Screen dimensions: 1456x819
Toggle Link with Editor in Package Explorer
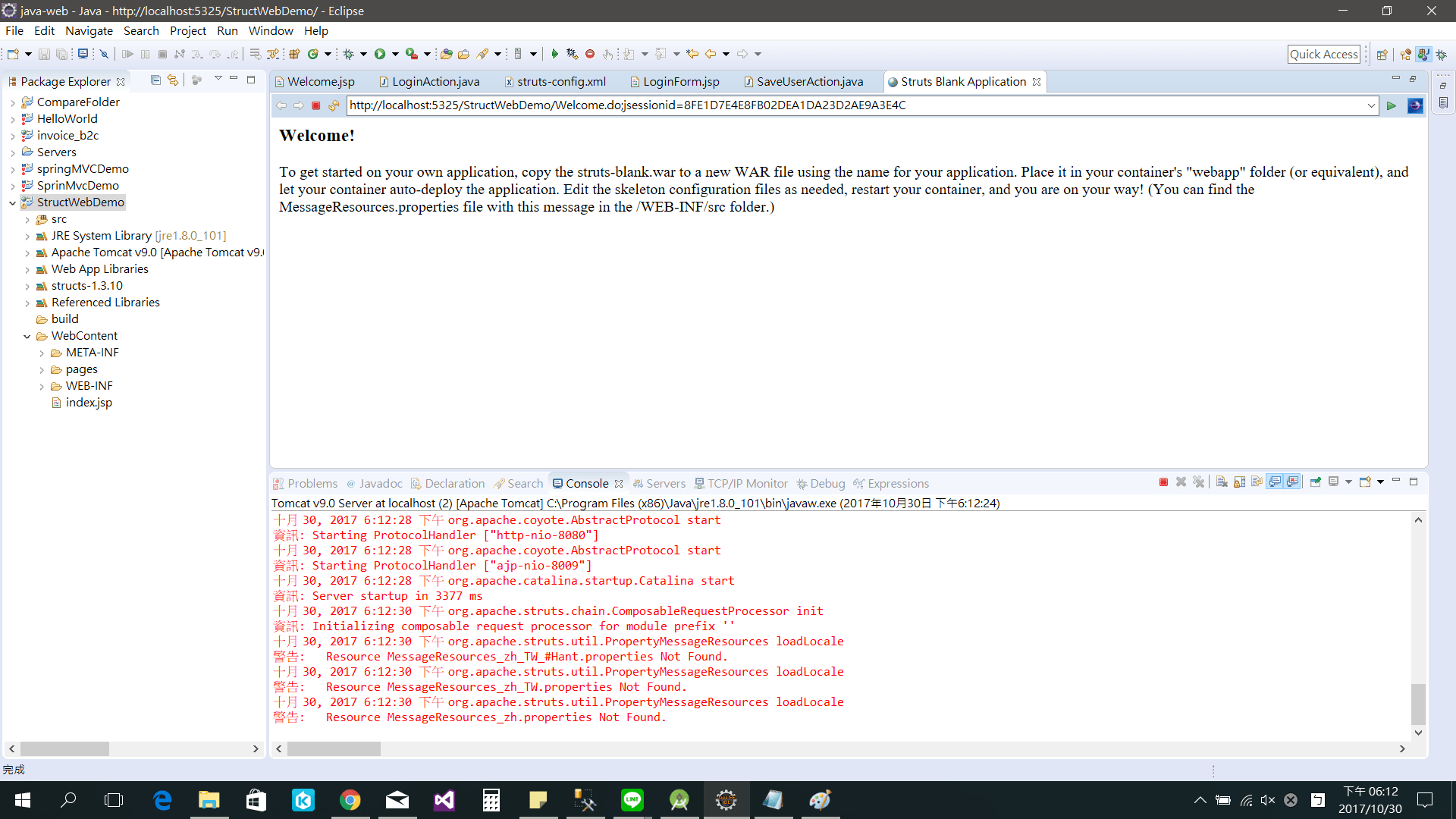pyautogui.click(x=173, y=80)
